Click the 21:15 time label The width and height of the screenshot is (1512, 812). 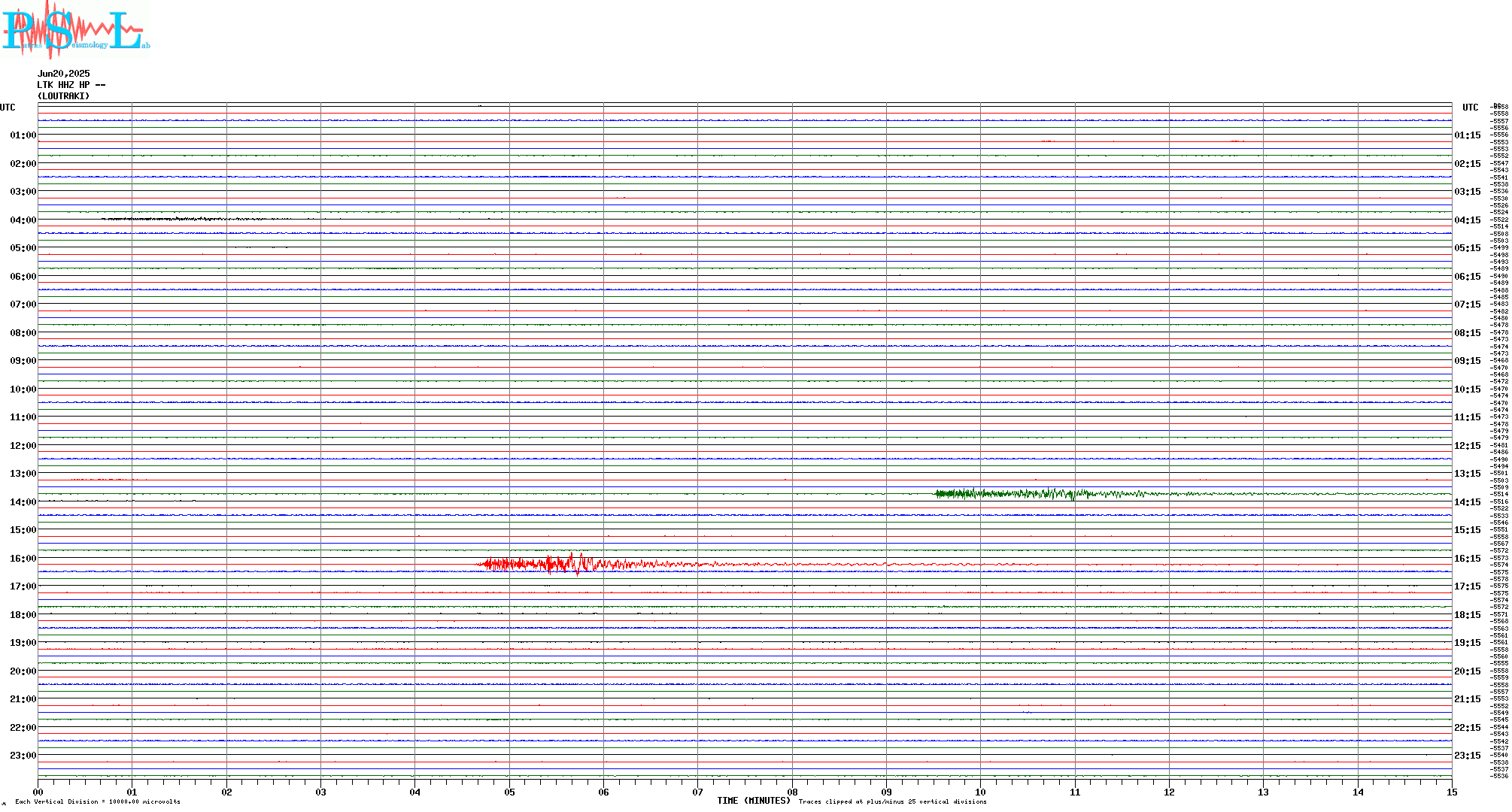1468,699
